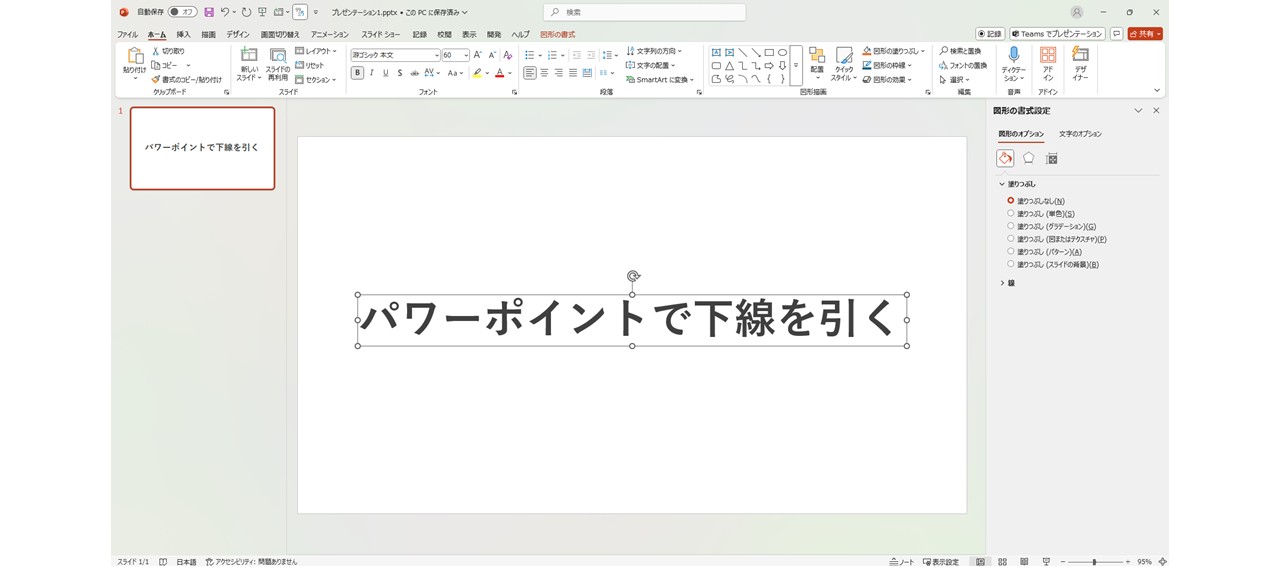Toggle AutoSave (自動保存) switch

182,12
